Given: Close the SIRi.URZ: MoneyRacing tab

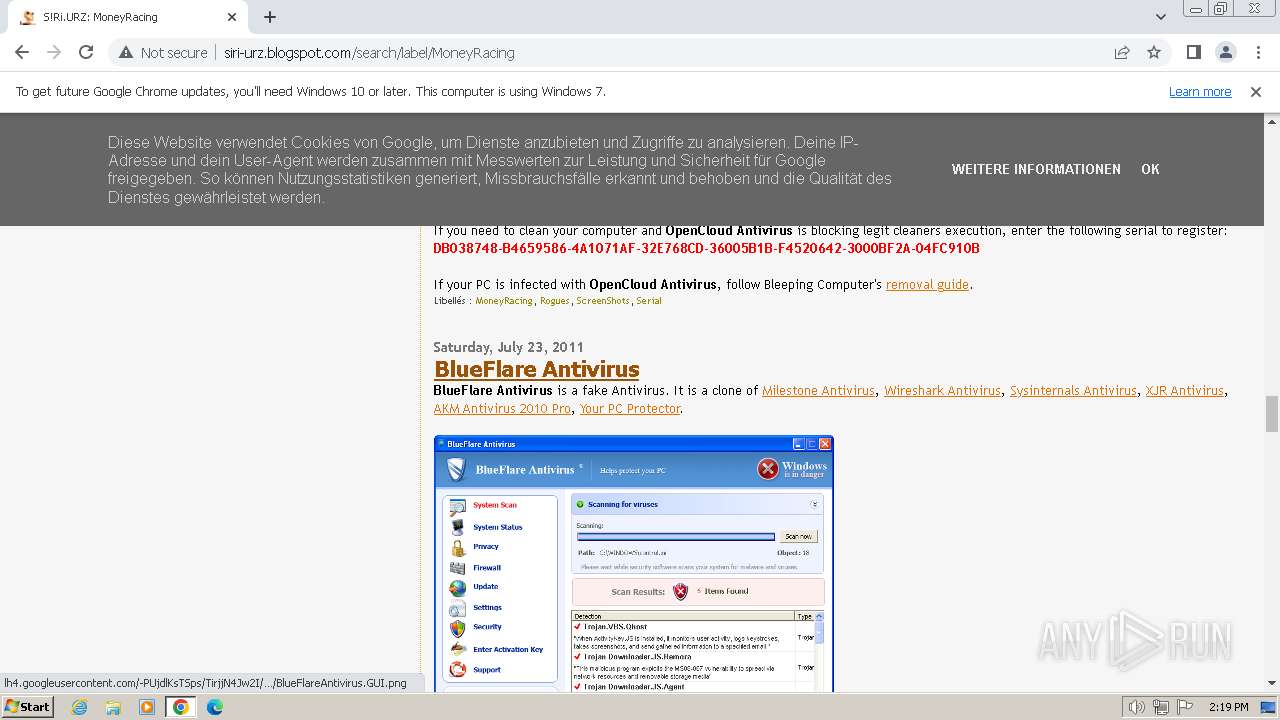Looking at the screenshot, I should [x=232, y=17].
